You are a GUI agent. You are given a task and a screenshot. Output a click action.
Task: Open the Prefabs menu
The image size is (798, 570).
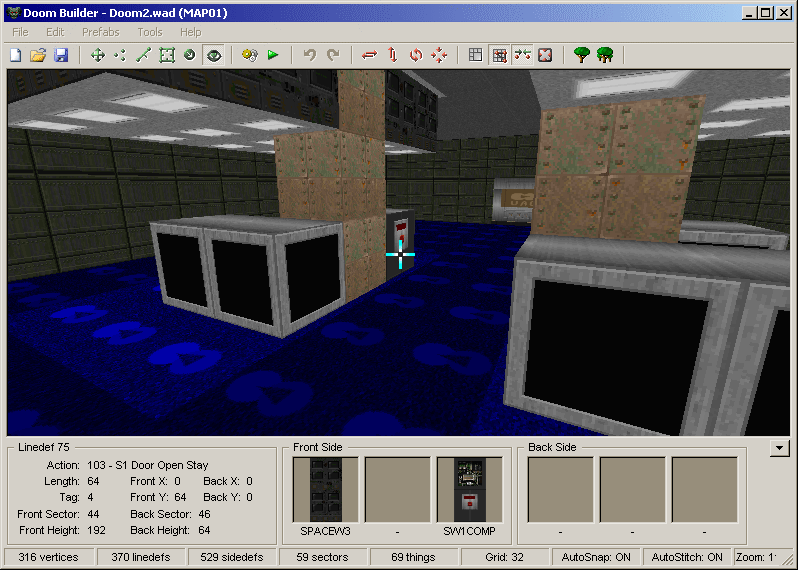click(x=101, y=32)
